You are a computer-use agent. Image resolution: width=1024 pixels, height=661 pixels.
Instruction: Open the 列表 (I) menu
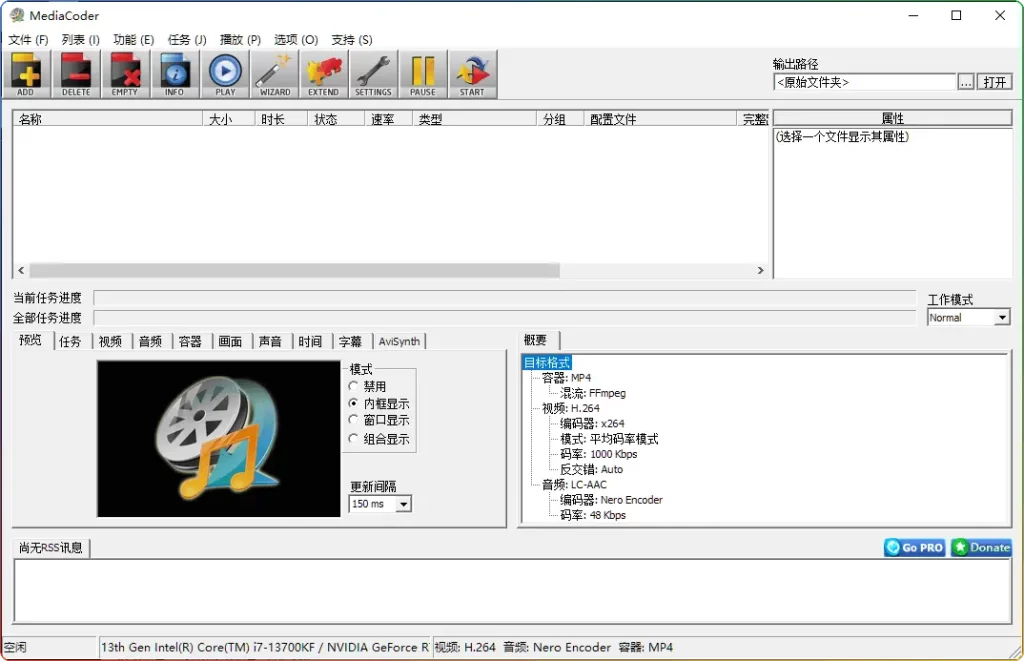(80, 40)
